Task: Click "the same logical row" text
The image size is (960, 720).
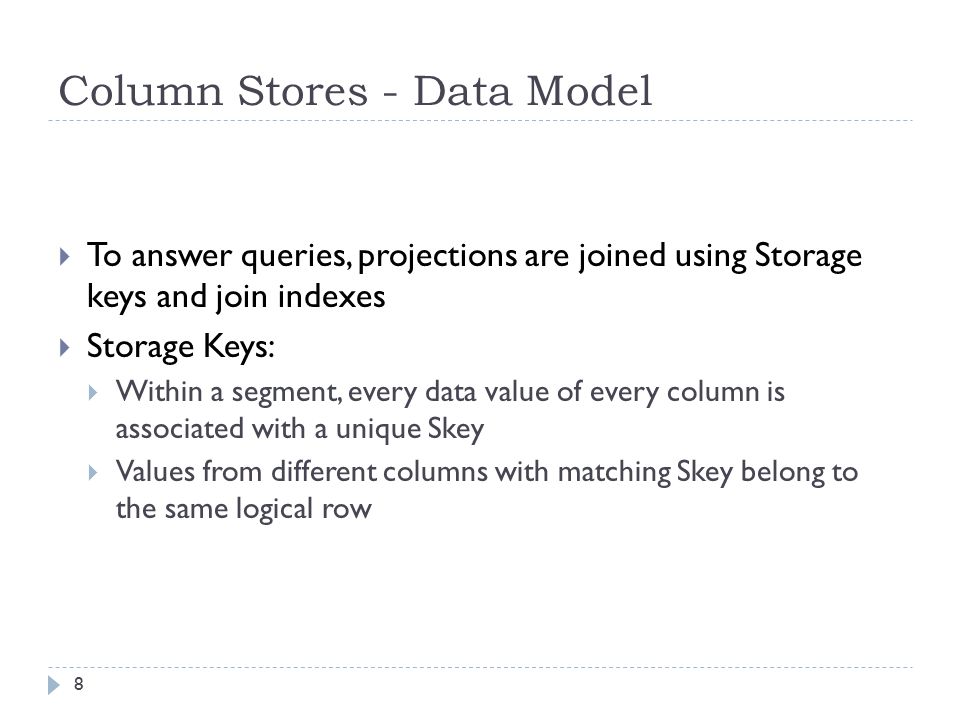Action: click(x=244, y=509)
